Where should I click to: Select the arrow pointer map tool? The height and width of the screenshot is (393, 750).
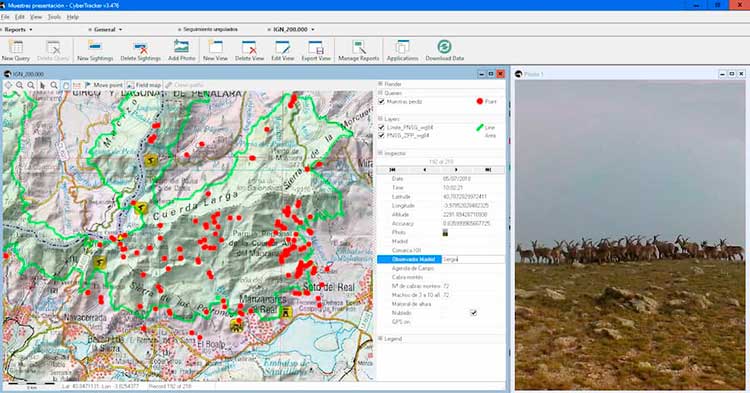43,85
